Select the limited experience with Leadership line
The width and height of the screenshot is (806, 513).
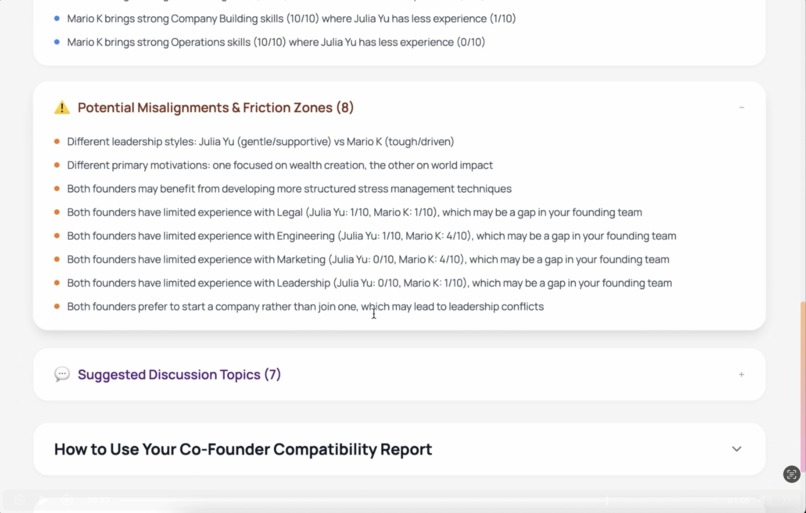click(x=370, y=283)
